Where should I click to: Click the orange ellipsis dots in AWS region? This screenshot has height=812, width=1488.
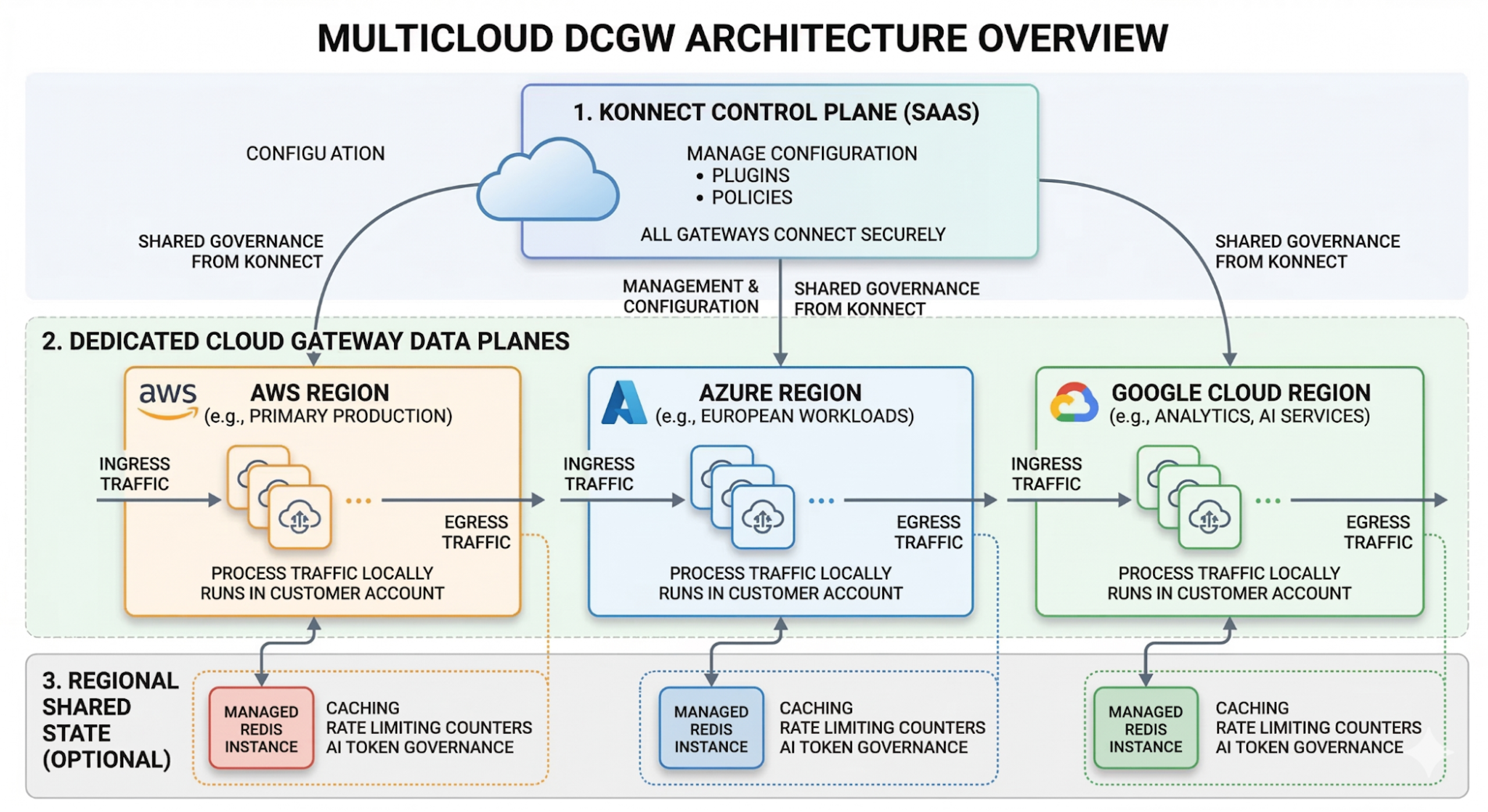click(x=358, y=500)
